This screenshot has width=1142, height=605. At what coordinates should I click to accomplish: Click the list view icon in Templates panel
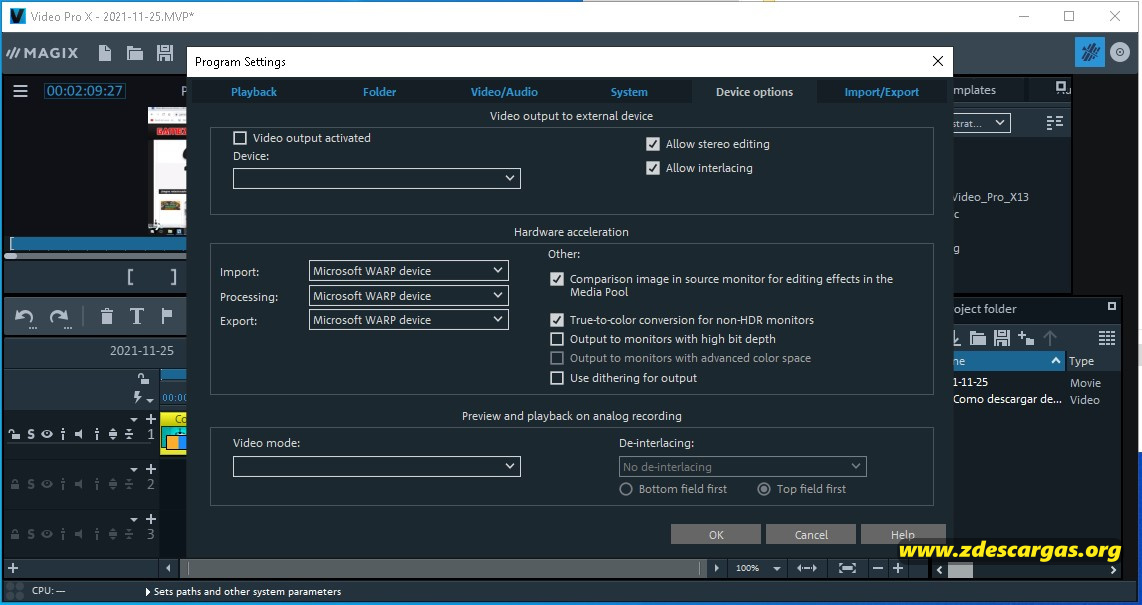pos(1055,123)
